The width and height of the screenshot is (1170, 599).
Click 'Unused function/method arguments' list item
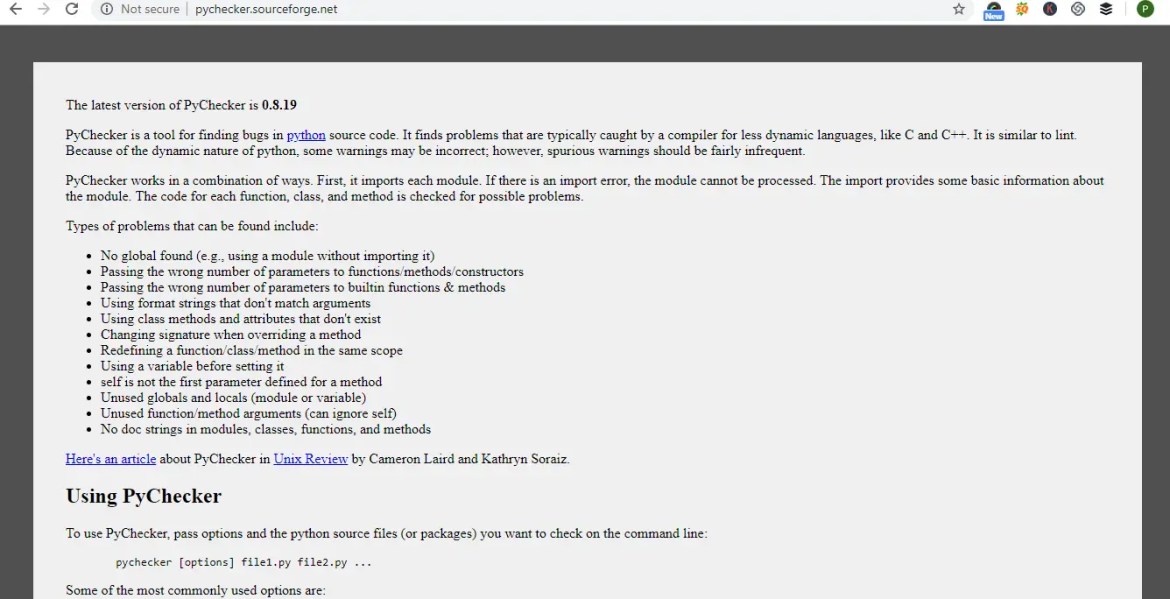click(x=248, y=413)
